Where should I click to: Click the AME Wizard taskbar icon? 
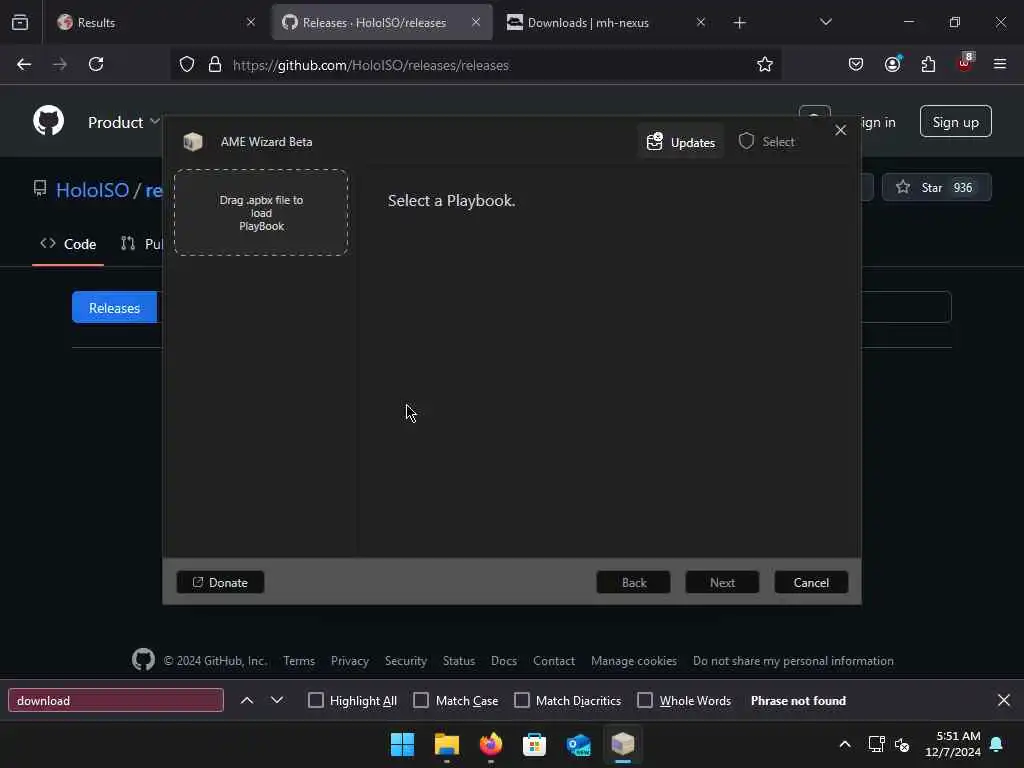point(622,744)
